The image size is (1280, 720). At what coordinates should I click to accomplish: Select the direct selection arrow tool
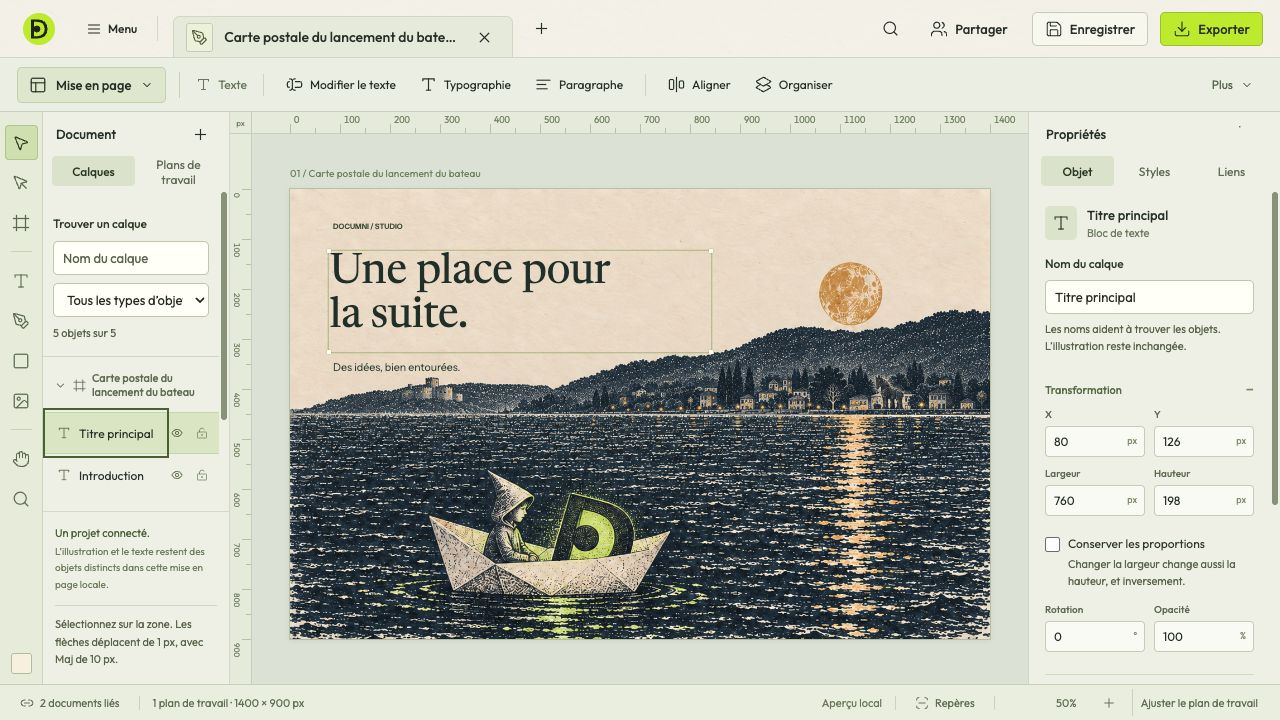[x=21, y=183]
